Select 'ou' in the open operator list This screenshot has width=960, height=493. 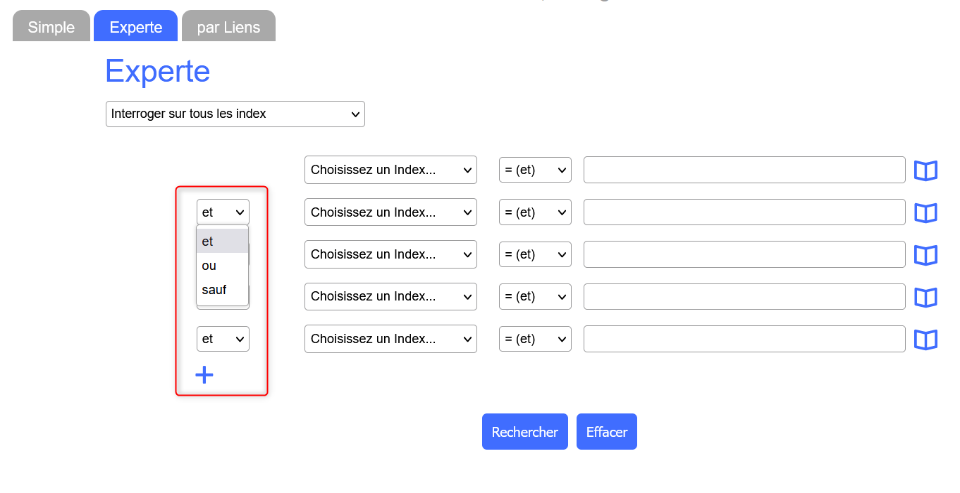[x=209, y=266]
